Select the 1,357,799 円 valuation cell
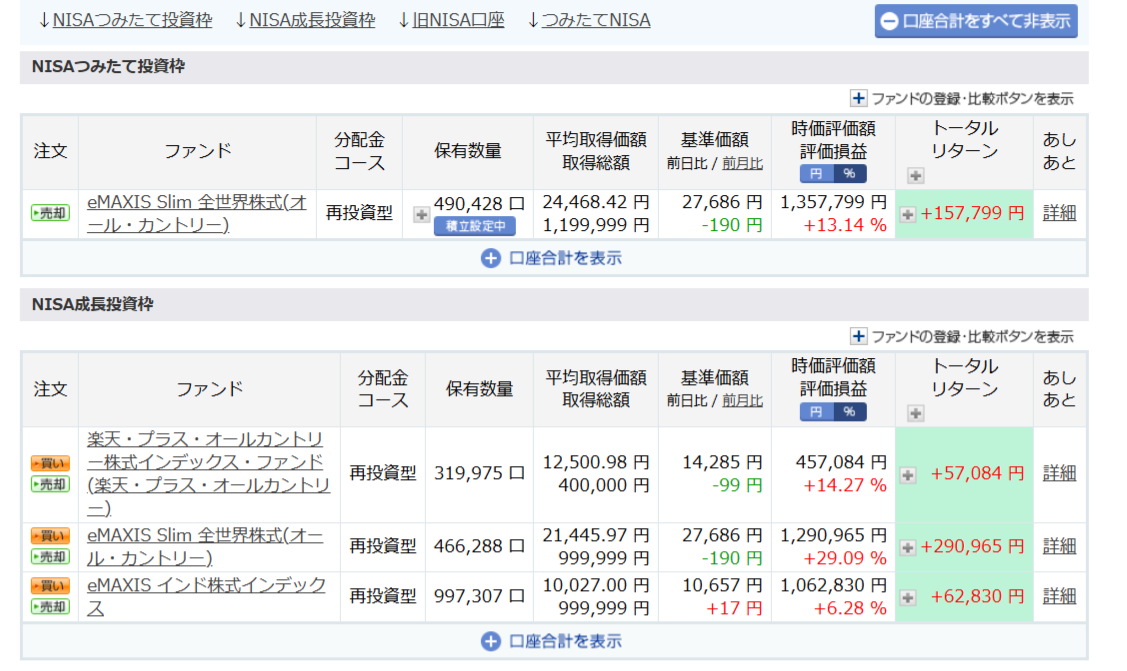This screenshot has height=671, width=1127. coord(834,202)
